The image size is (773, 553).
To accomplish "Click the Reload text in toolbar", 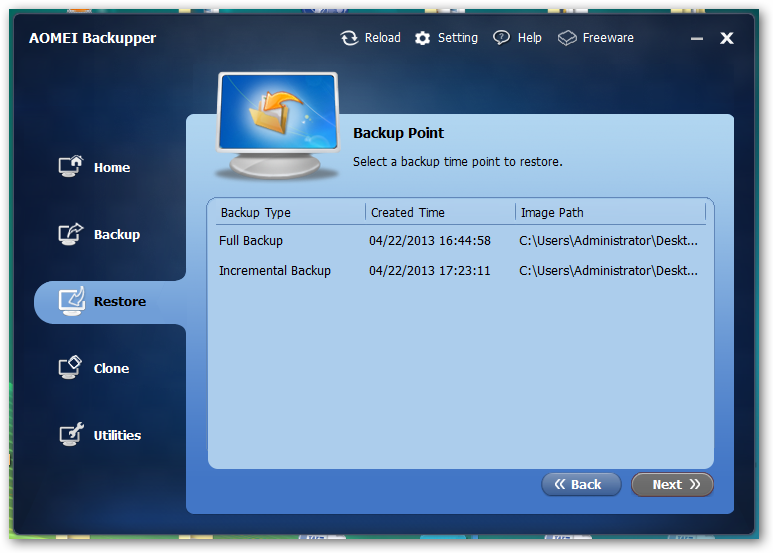I will click(x=383, y=38).
